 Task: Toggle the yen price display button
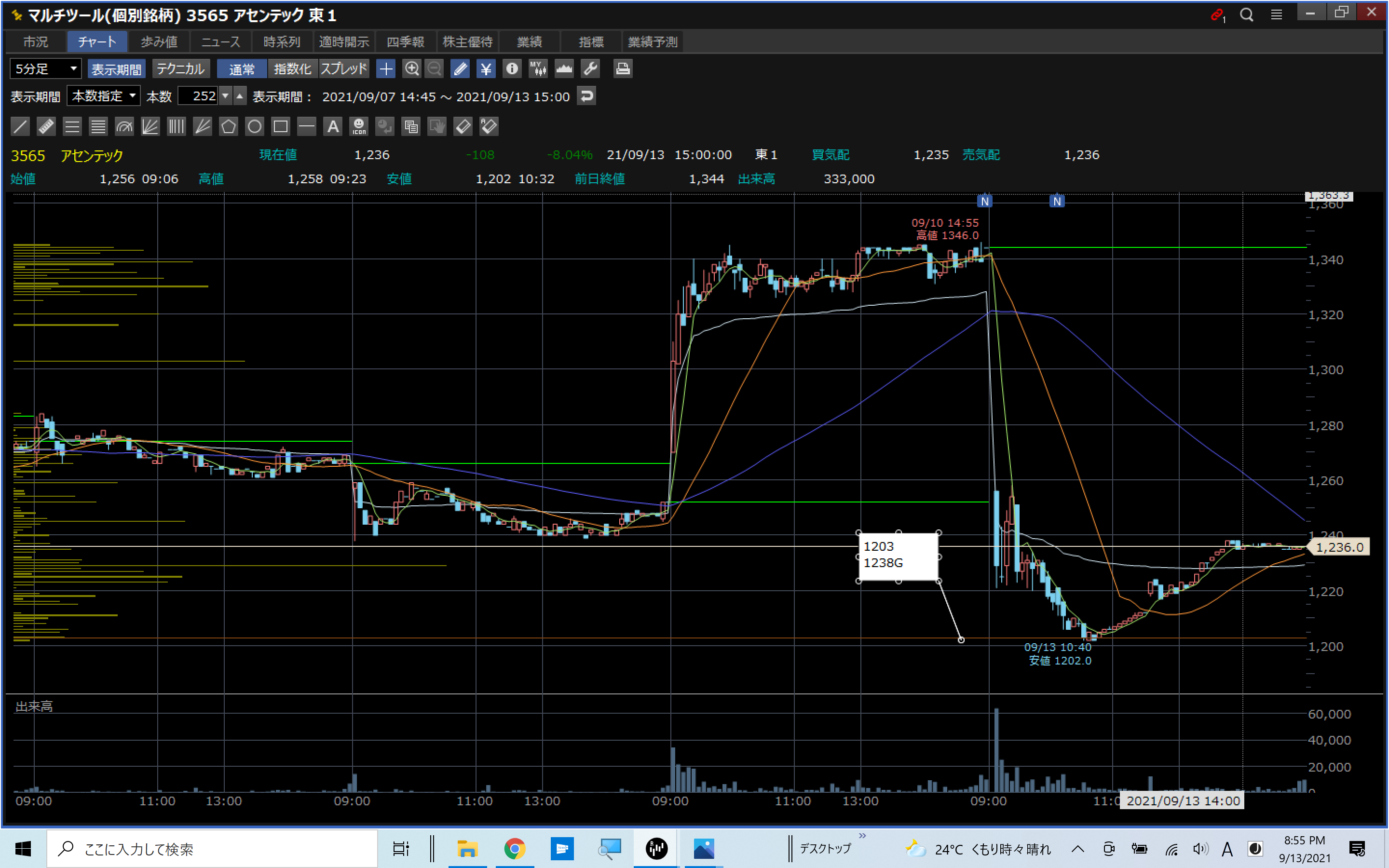click(486, 69)
